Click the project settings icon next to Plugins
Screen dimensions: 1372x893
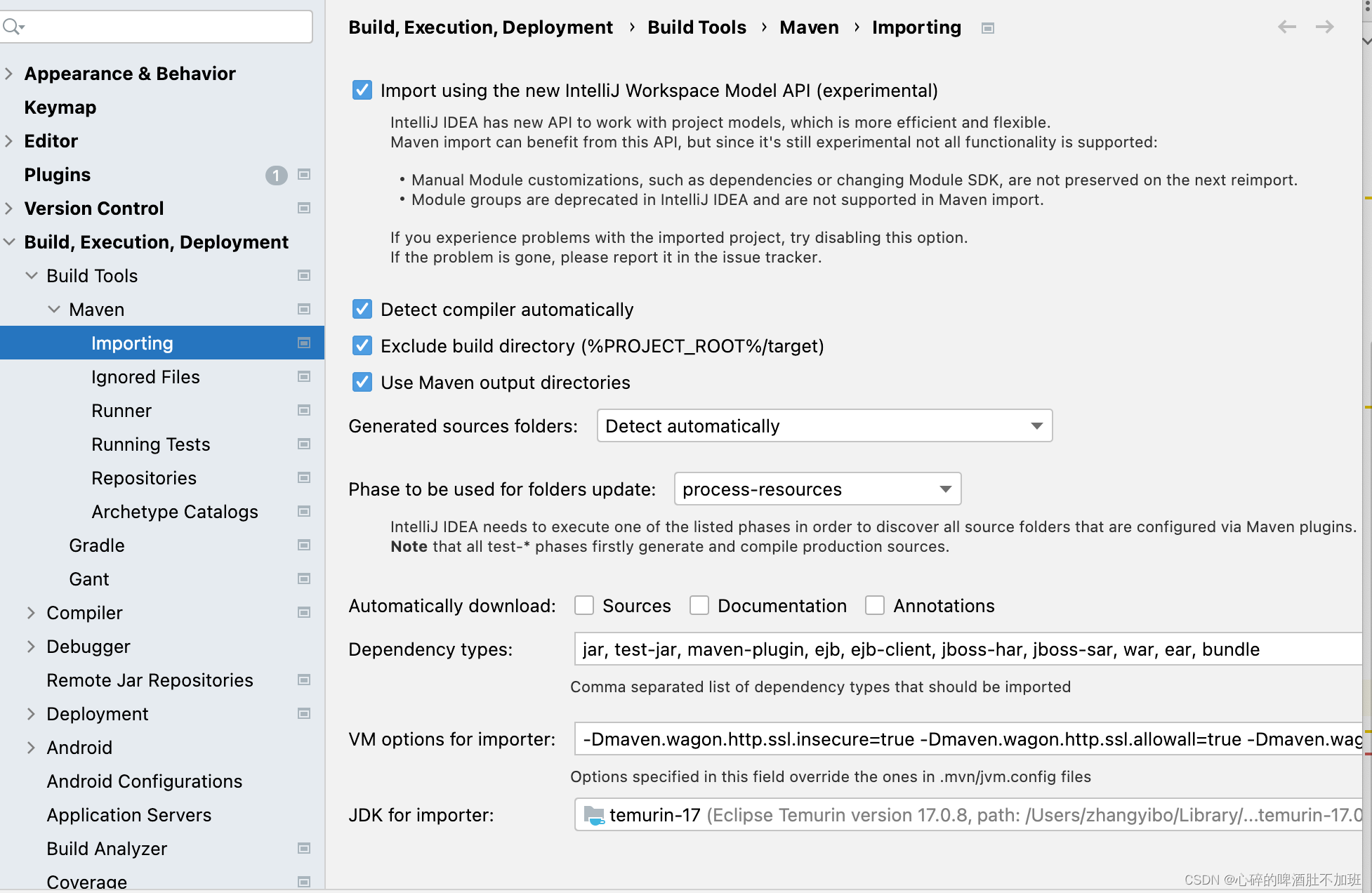point(304,174)
